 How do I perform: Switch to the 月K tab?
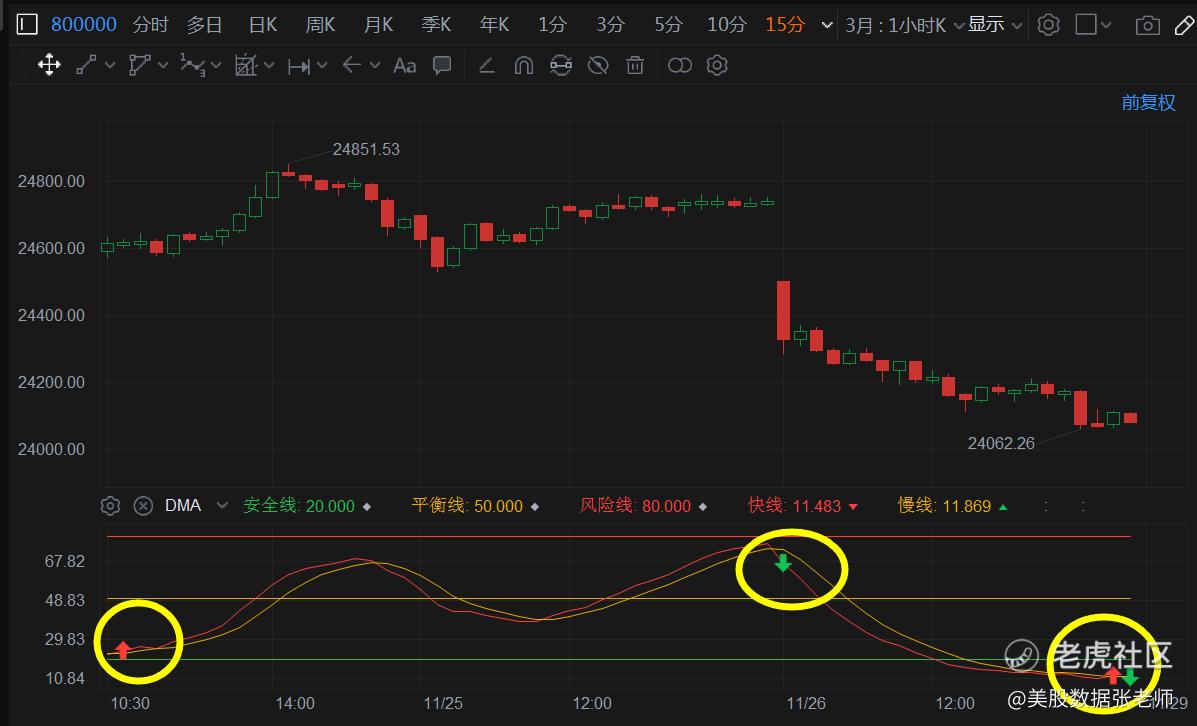[378, 25]
